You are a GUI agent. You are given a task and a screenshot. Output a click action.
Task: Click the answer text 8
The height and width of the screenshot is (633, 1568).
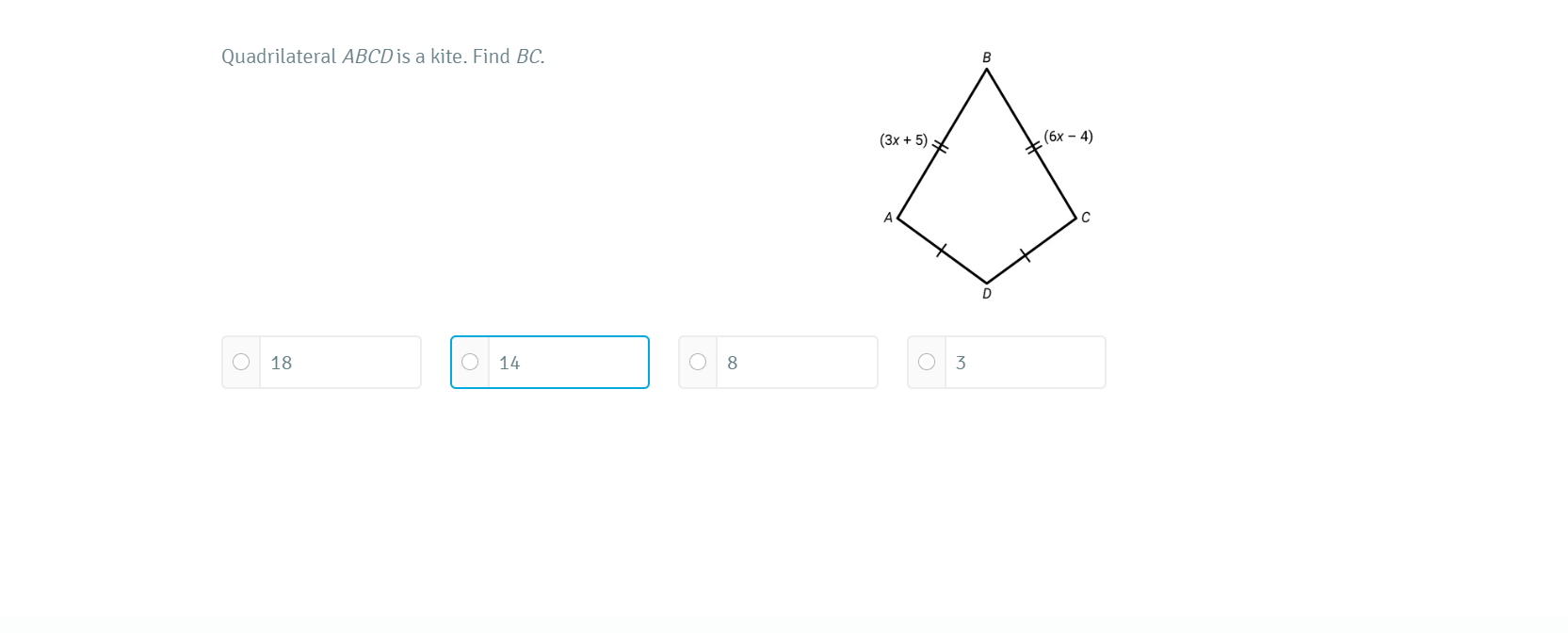[733, 363]
